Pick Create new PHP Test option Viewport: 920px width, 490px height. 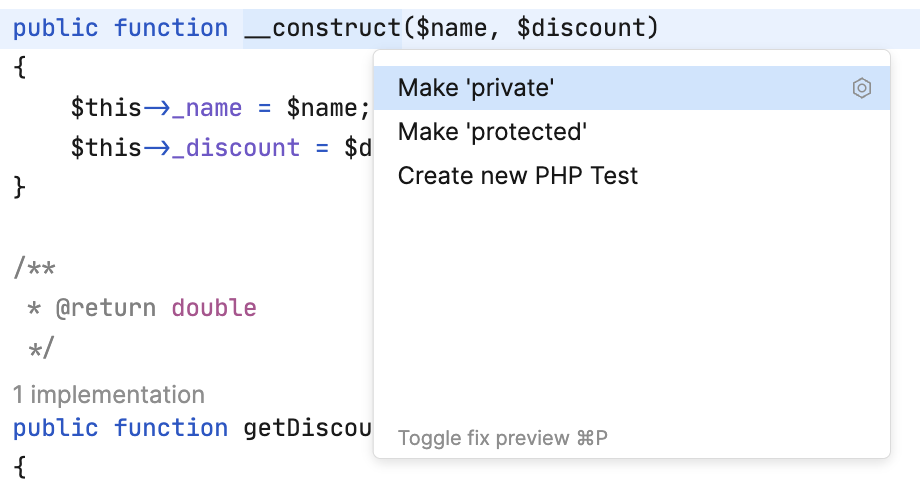518,176
